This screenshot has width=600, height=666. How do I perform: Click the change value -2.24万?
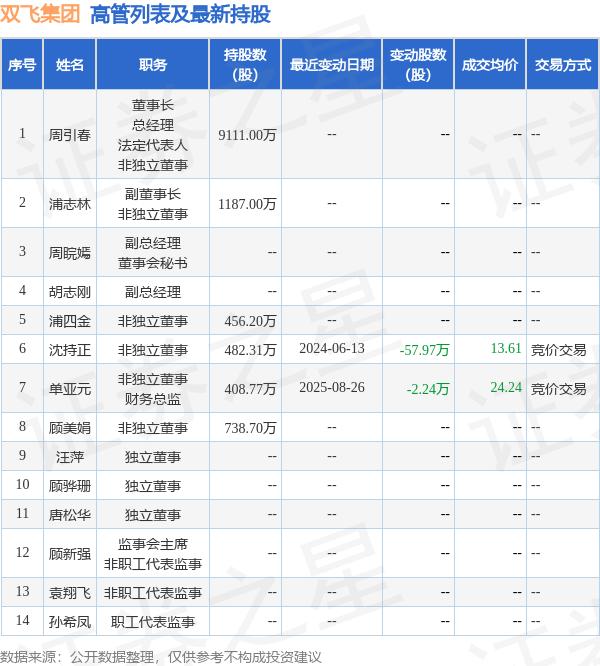coord(428,389)
